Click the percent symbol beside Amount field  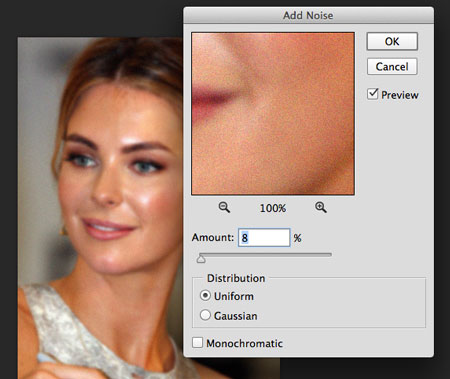click(x=297, y=238)
